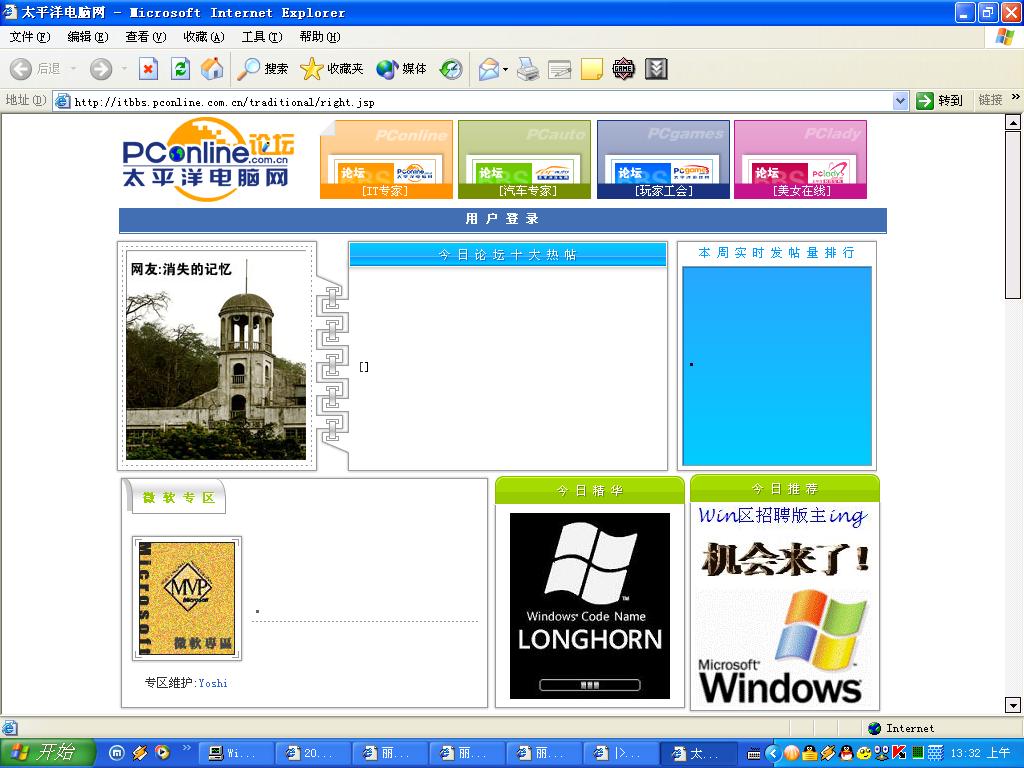
Task: Click the URL address input field
Action: click(x=482, y=101)
